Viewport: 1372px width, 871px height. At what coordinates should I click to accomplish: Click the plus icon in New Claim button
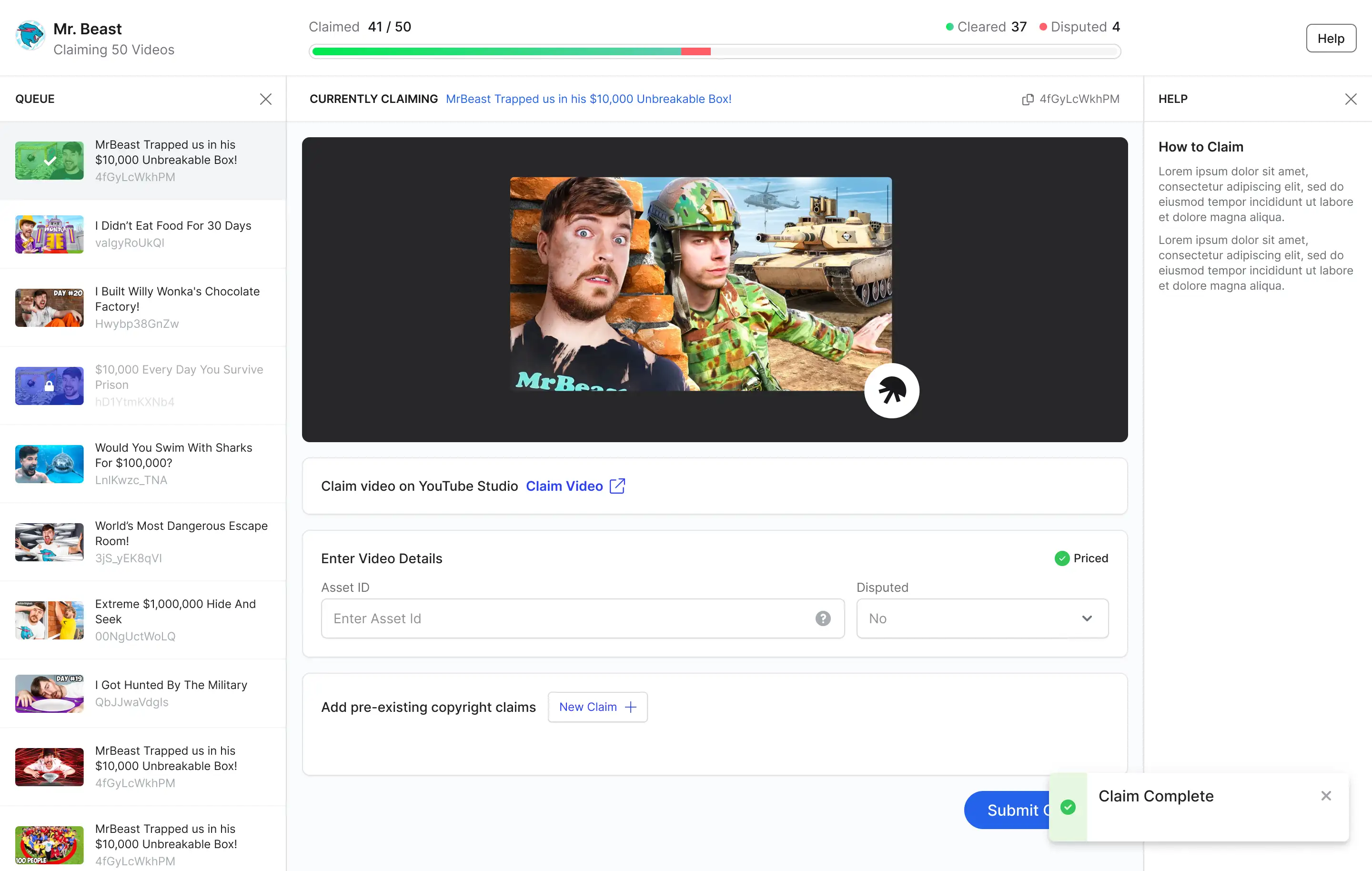pos(630,707)
